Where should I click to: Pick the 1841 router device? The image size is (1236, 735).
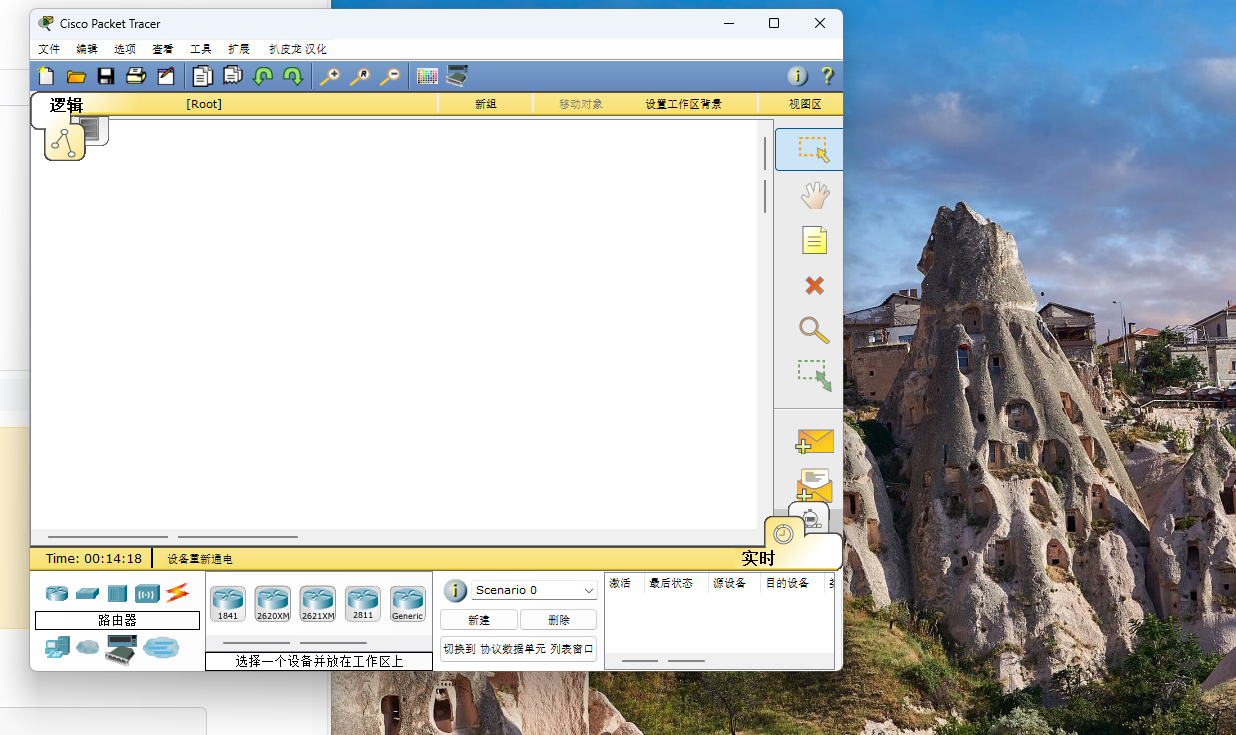pos(228,603)
